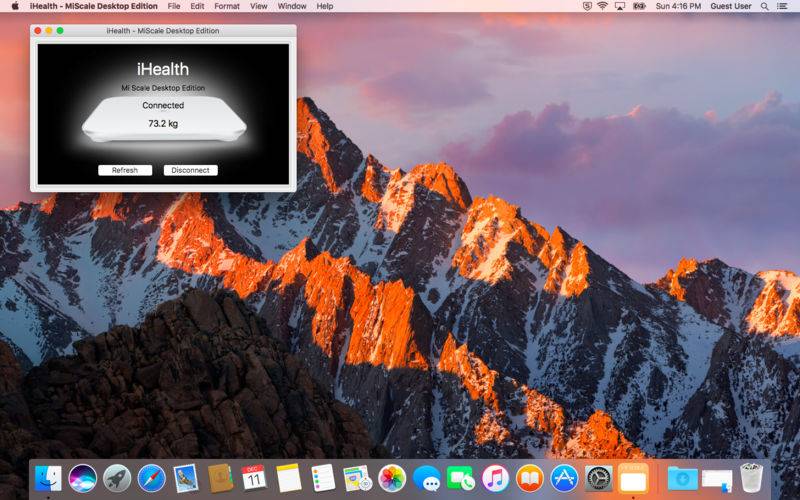The image size is (800, 500).
Task: Click the Sun 4:16 PM clock
Action: (678, 6)
